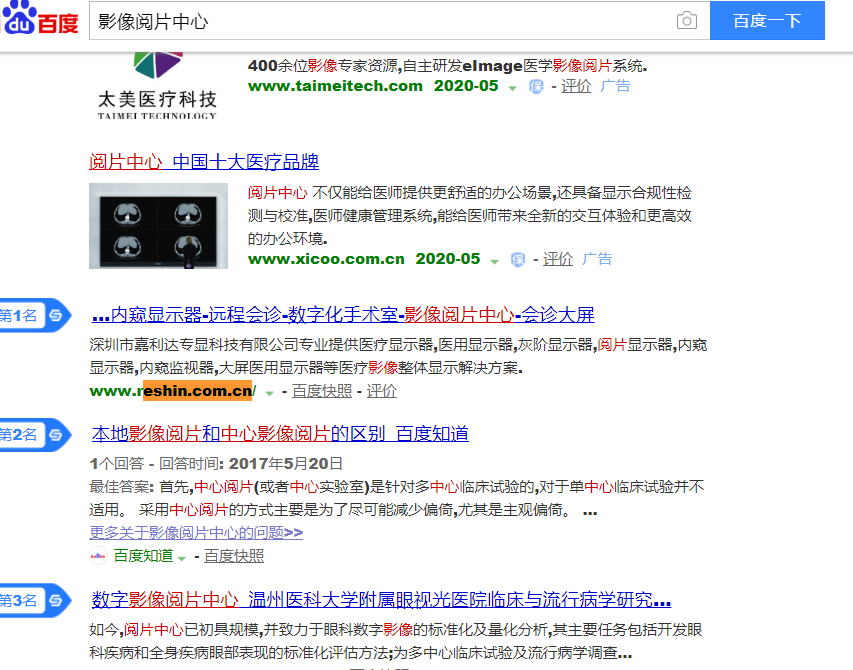Open the green 百度知道 source link
This screenshot has width=853, height=670.
point(143,556)
